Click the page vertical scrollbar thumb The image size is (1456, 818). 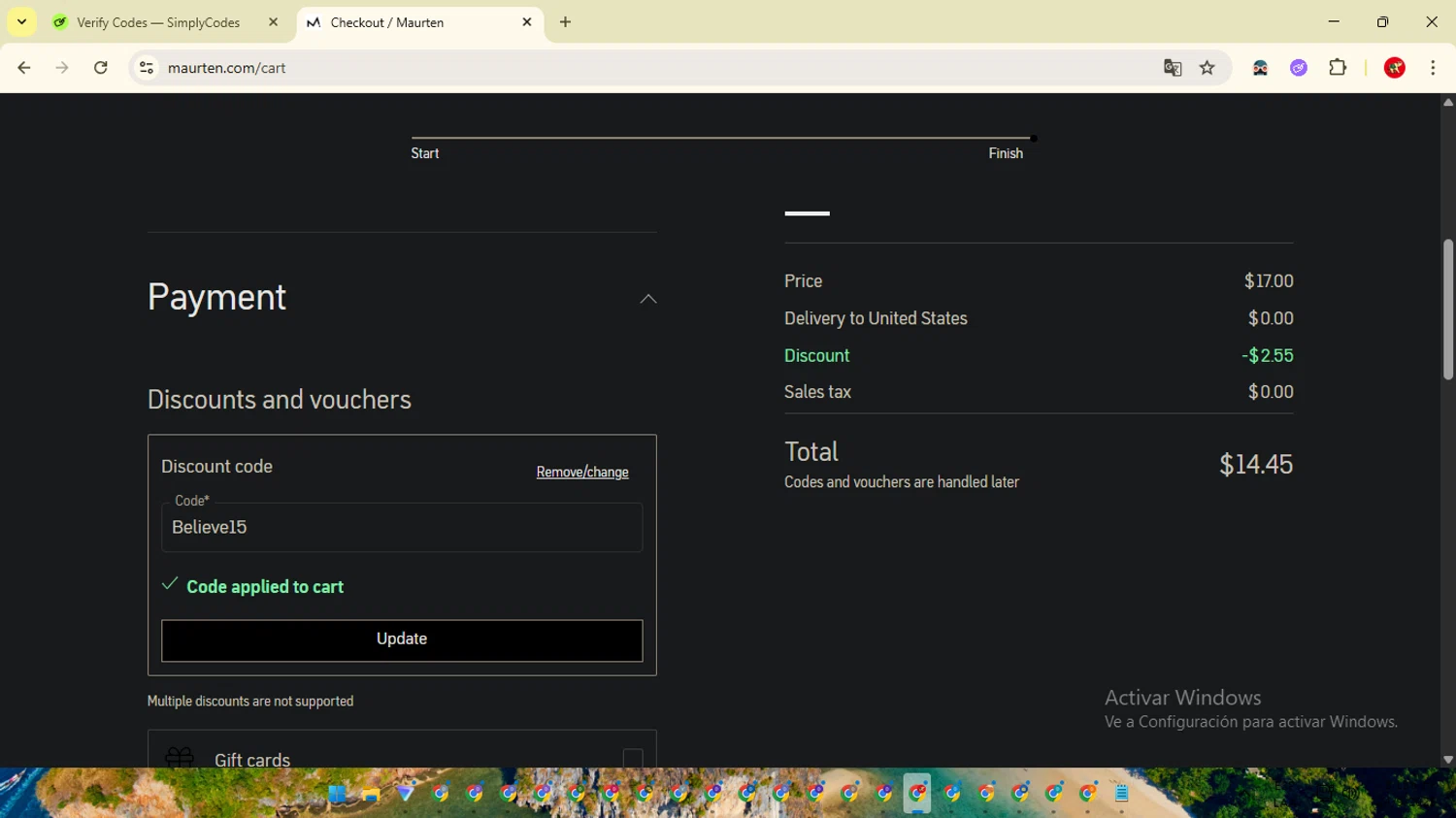(1448, 309)
